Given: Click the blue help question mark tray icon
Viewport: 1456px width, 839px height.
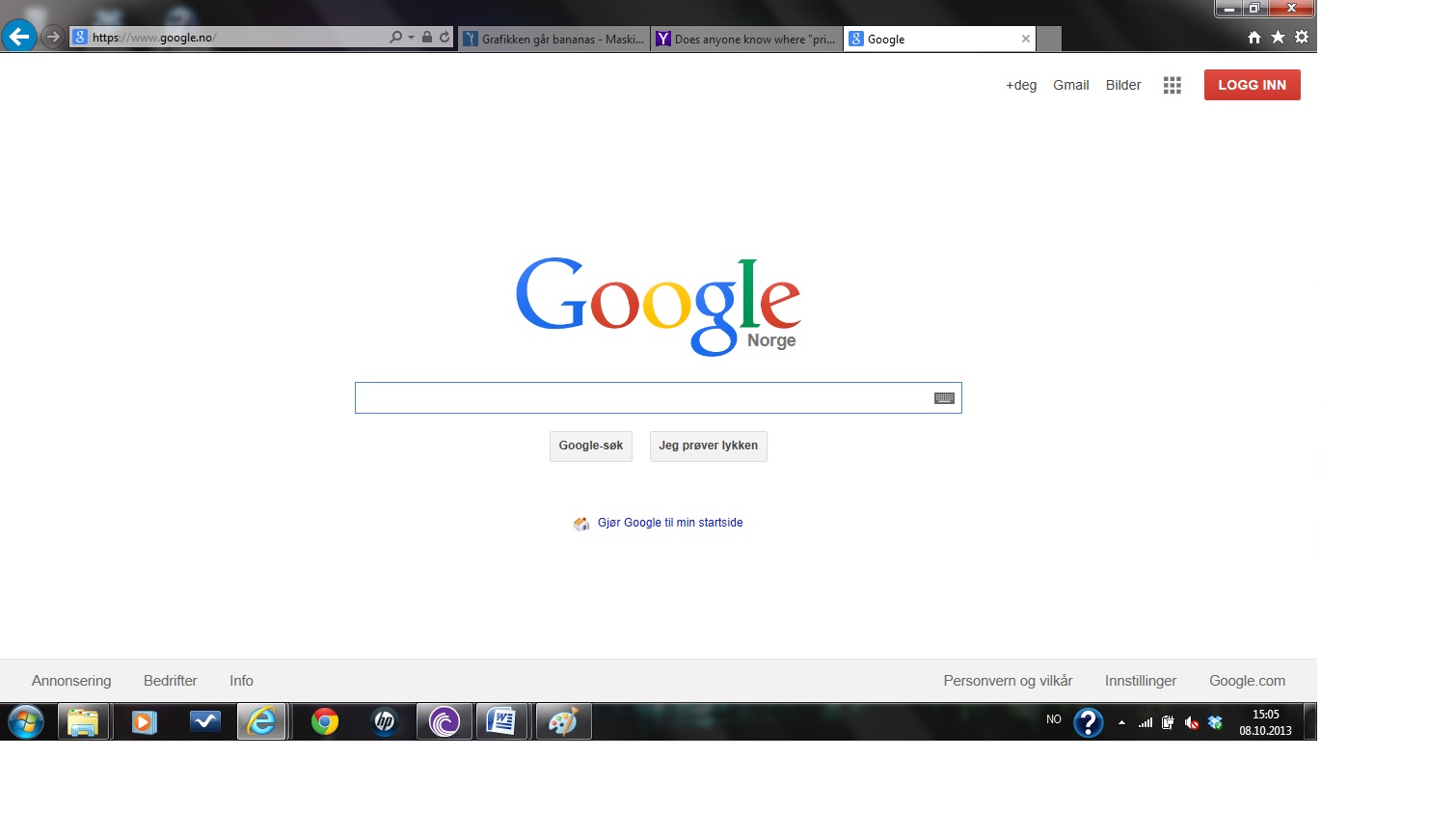Looking at the screenshot, I should pos(1089,722).
